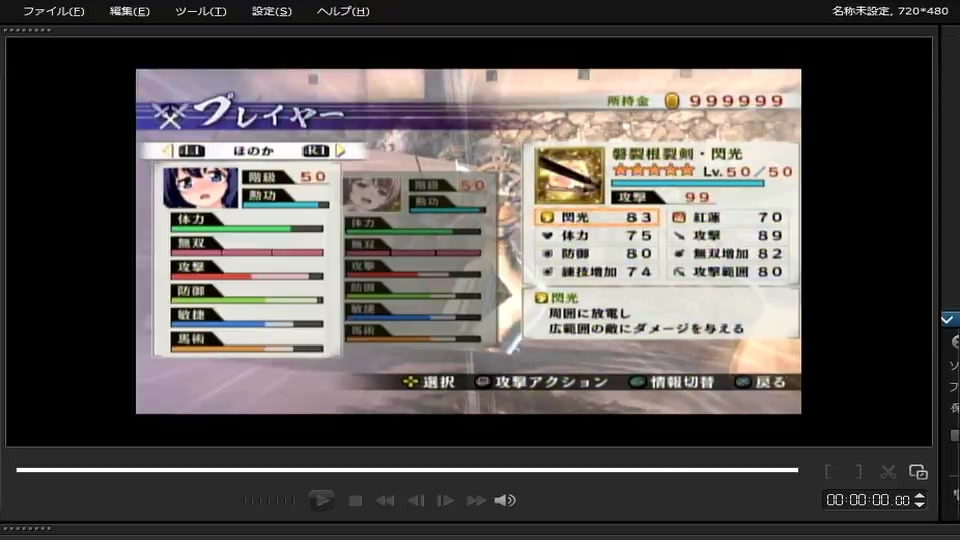The image size is (960, 540).
Task: Click the weapon image in the preview
Action: pyautogui.click(x=569, y=176)
